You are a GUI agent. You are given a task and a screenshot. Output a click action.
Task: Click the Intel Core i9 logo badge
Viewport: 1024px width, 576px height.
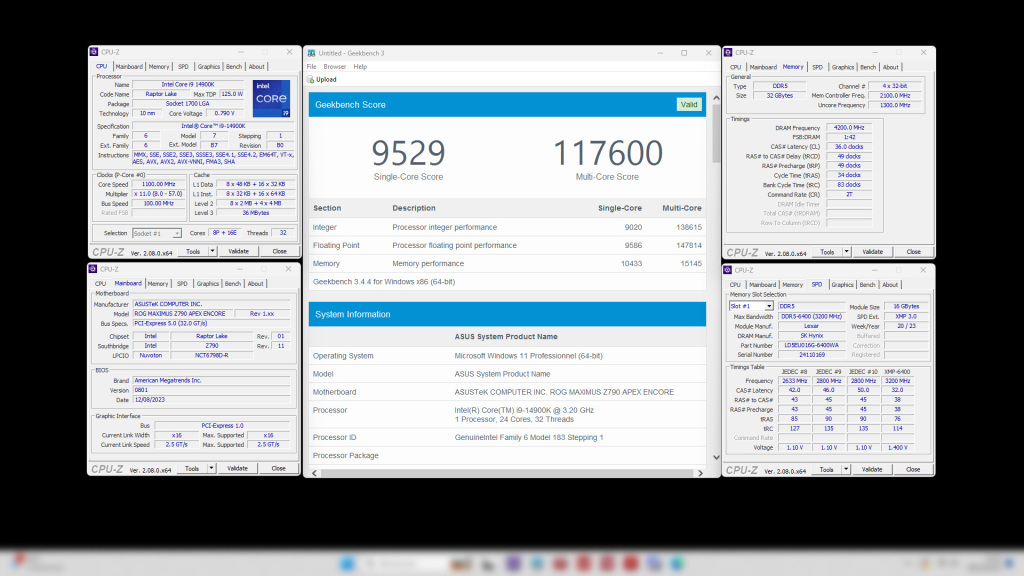point(272,99)
